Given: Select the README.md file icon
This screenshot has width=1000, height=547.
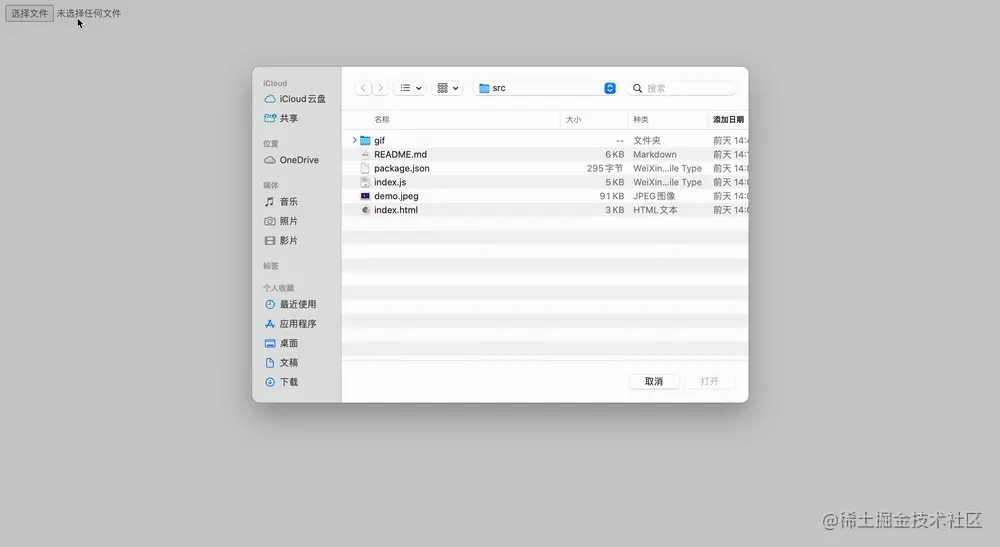Looking at the screenshot, I should 365,154.
